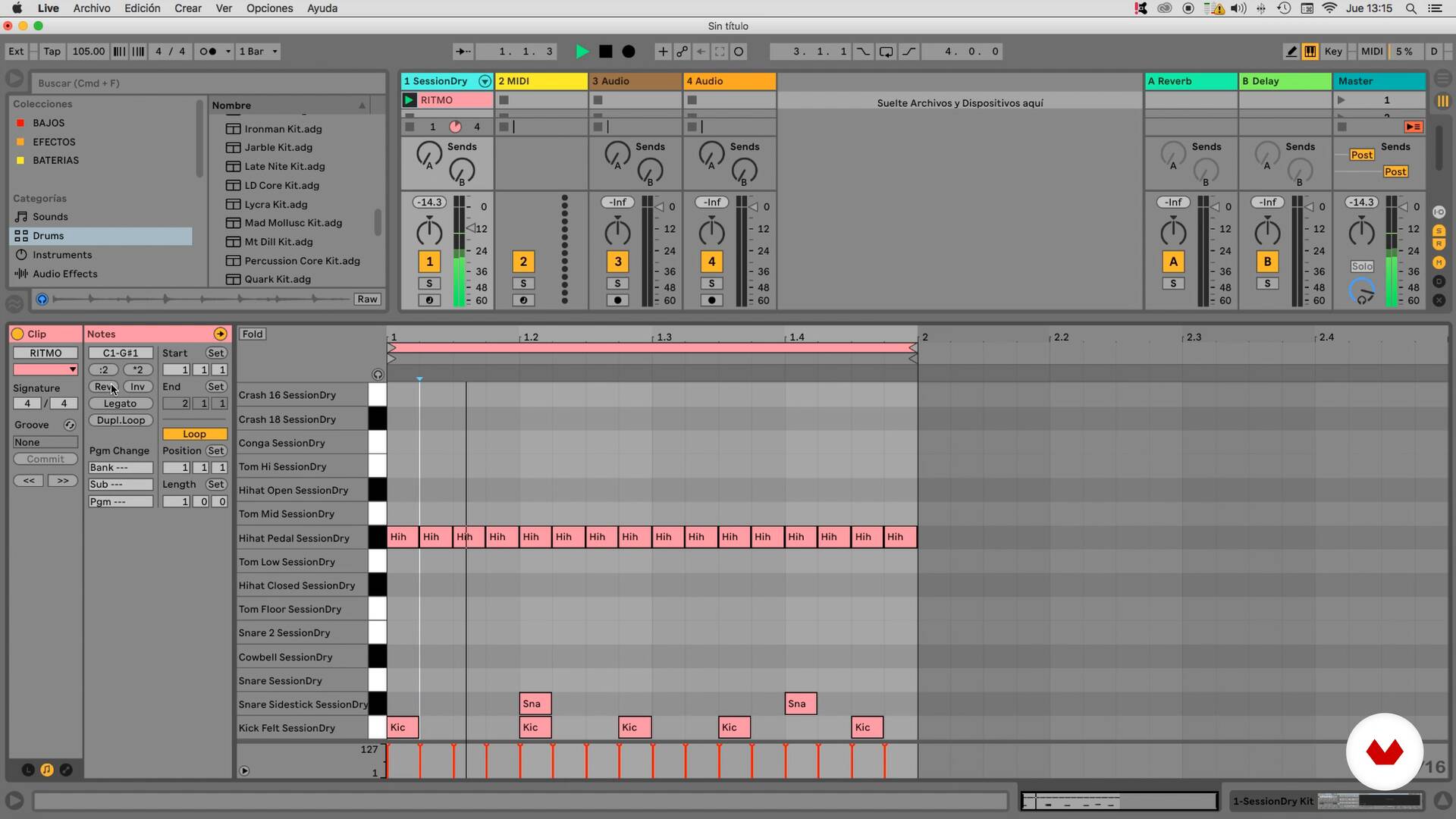
Task: Toggle the Returns section selector
Action: [x=1439, y=243]
